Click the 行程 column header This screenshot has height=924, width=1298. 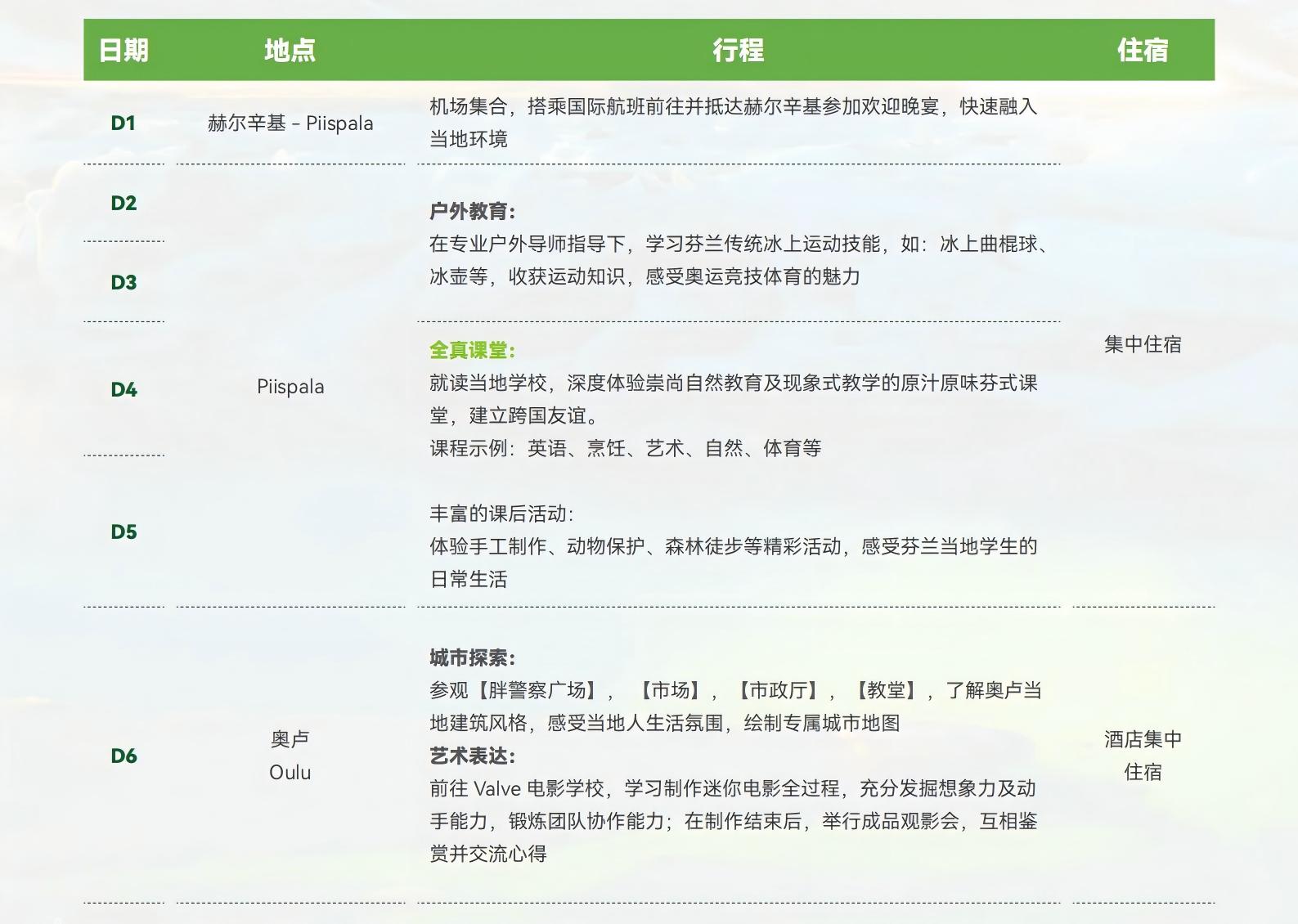738,51
